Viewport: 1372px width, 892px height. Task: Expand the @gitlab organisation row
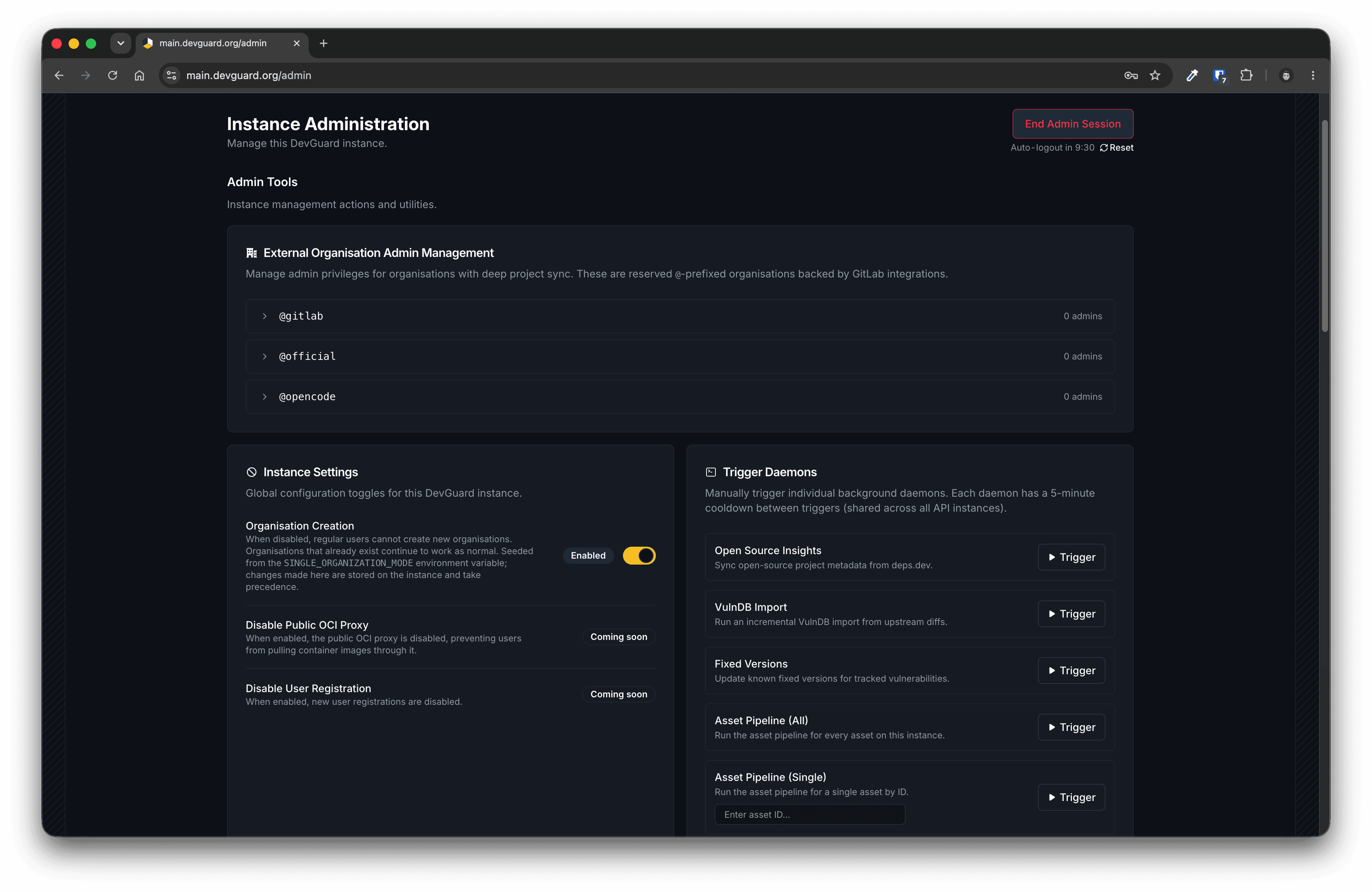pos(680,316)
